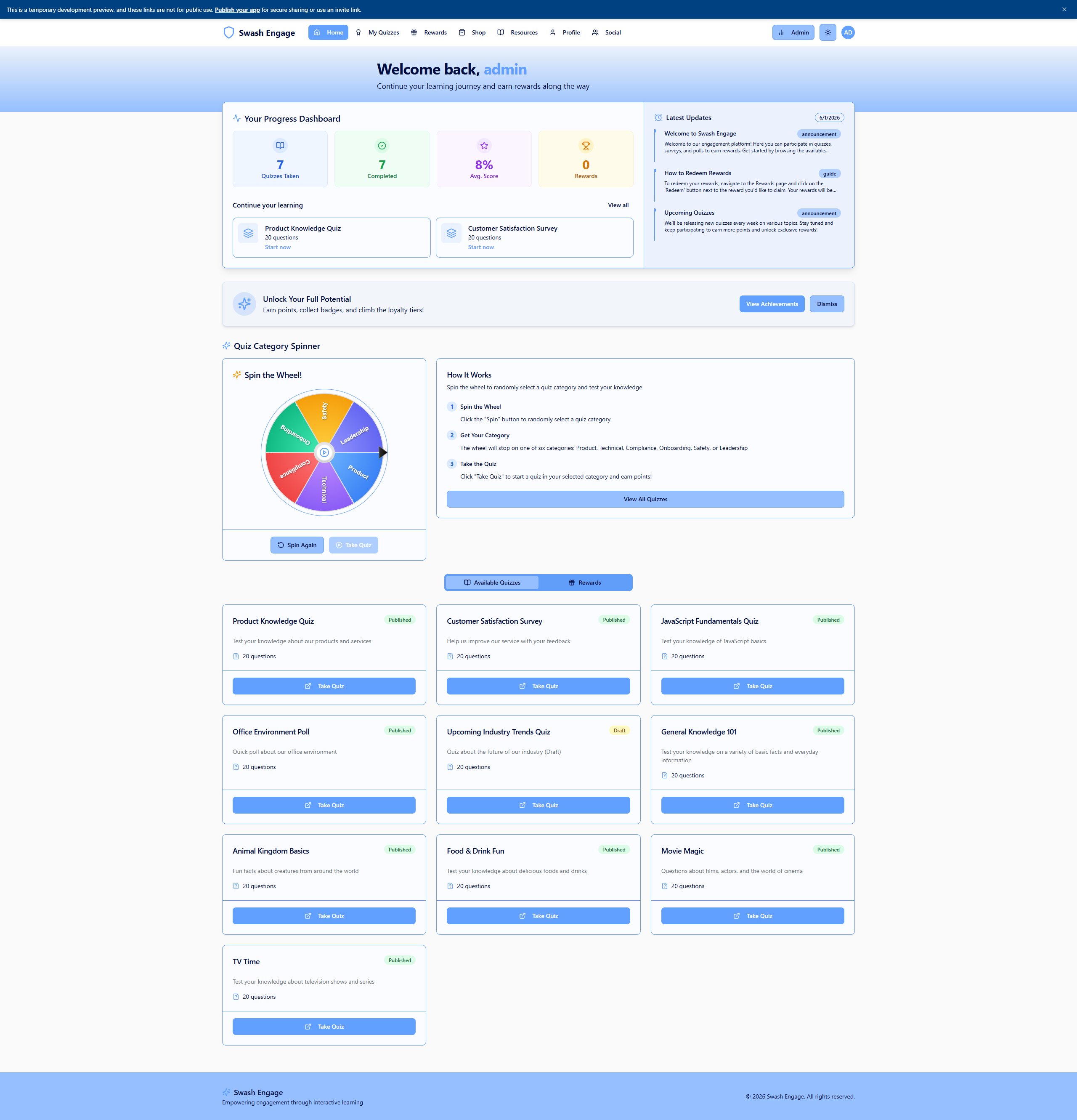Open the Publish your app link
The image size is (1077, 1120).
click(237, 10)
